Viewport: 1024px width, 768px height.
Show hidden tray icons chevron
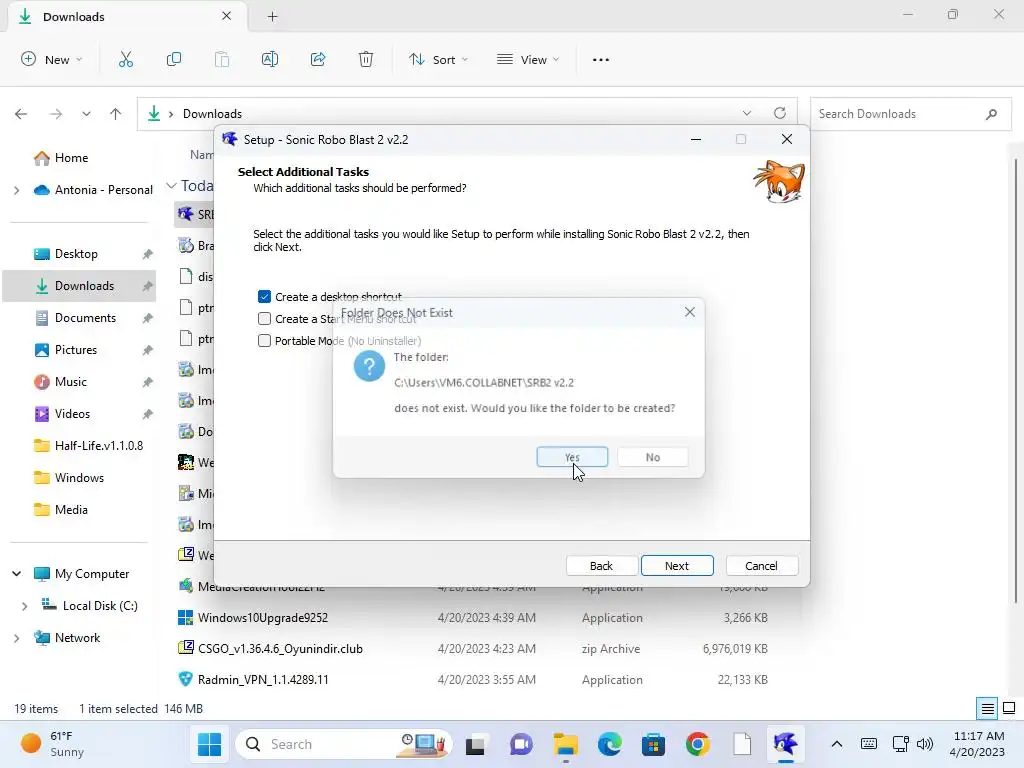[837, 743]
